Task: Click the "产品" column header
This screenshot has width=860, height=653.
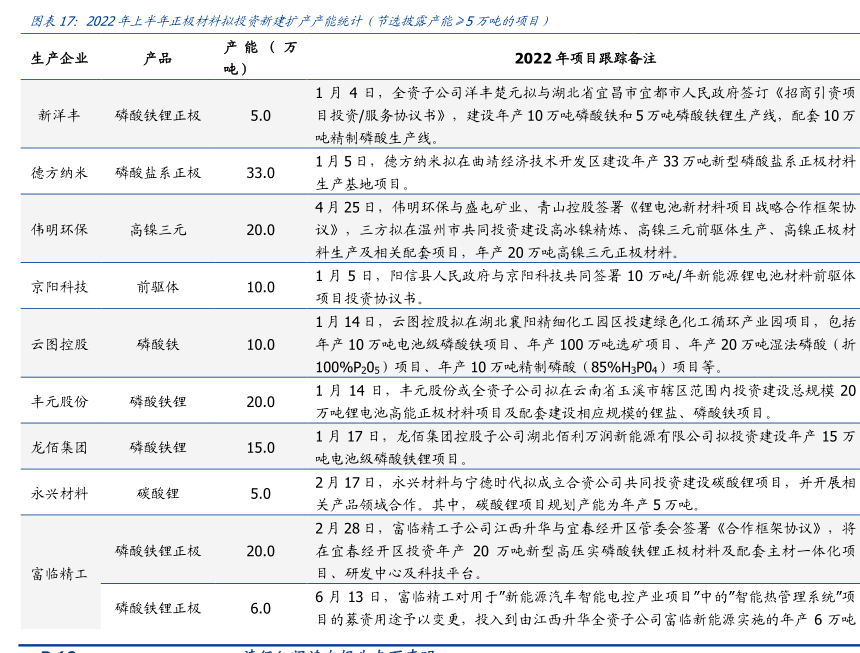Action: point(157,58)
